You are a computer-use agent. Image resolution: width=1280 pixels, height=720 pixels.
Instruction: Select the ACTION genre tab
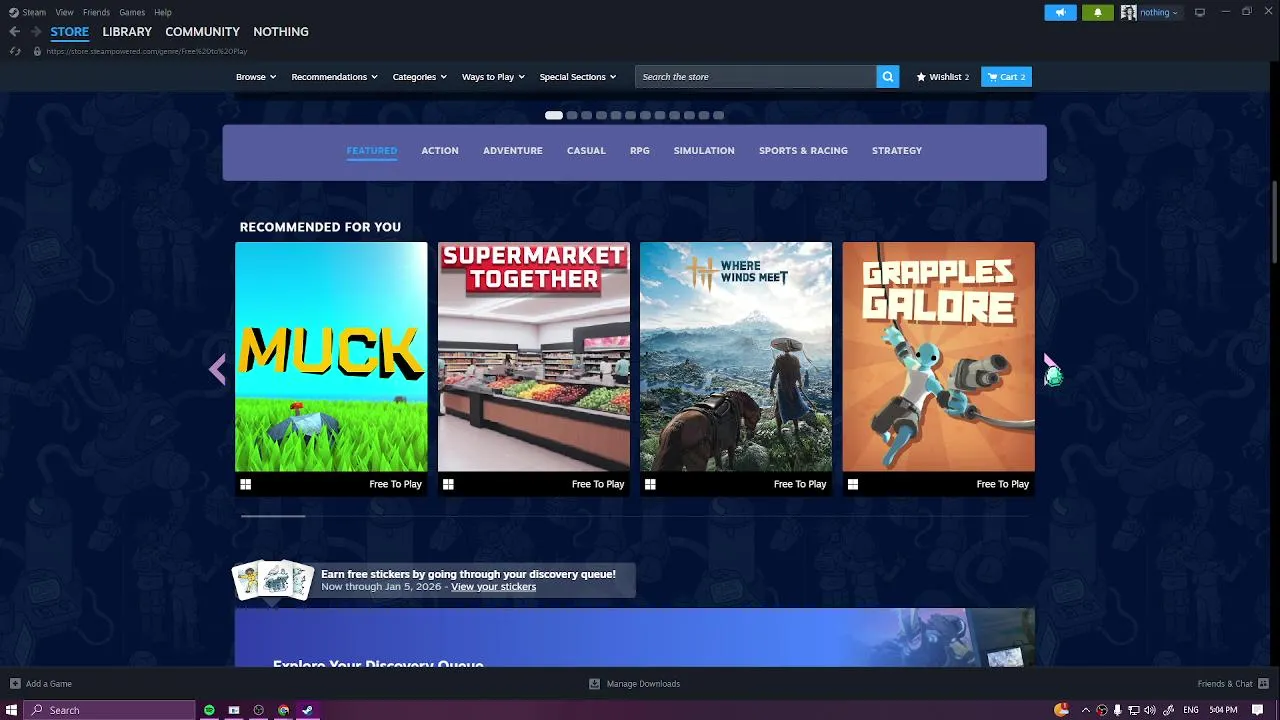coord(440,151)
